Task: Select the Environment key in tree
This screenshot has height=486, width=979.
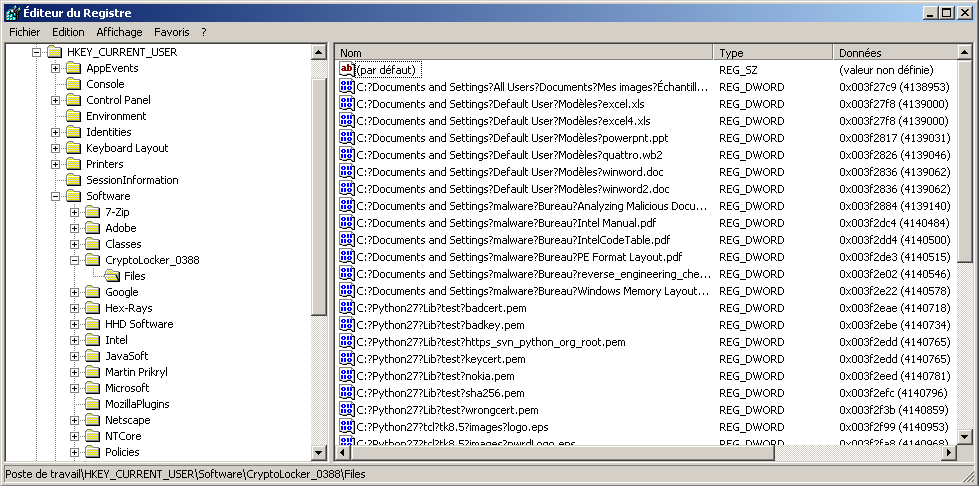Action: [116, 116]
